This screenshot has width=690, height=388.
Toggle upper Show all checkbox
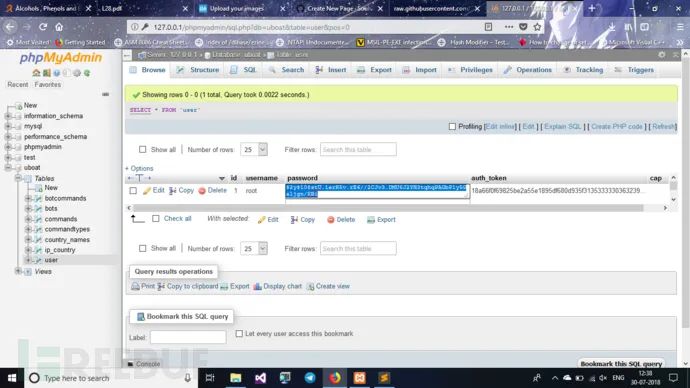[x=143, y=150]
